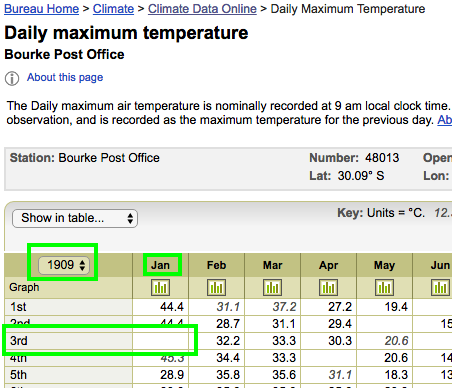
Task: Click the Feb column header
Action: (216, 265)
